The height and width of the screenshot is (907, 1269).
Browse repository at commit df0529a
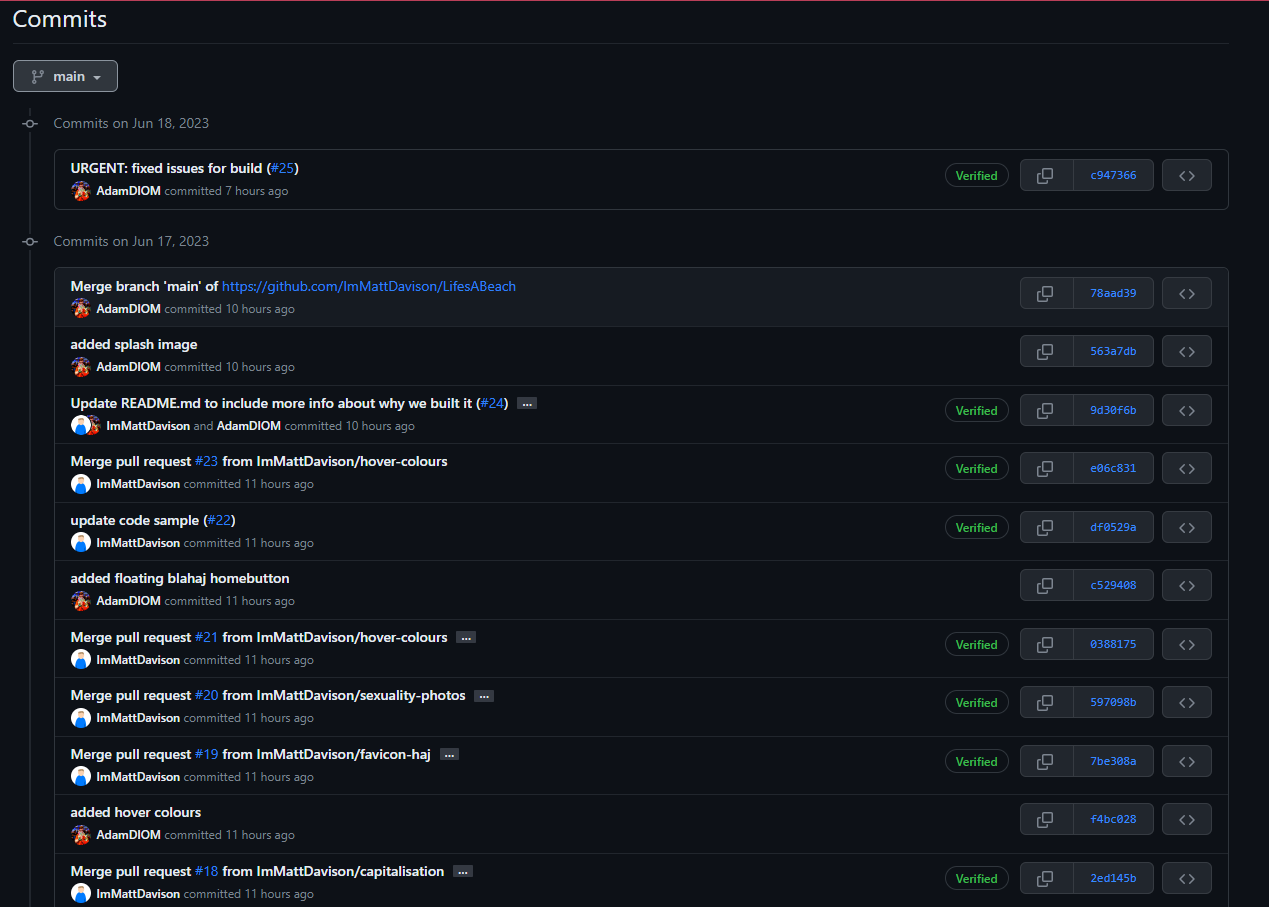click(1187, 527)
